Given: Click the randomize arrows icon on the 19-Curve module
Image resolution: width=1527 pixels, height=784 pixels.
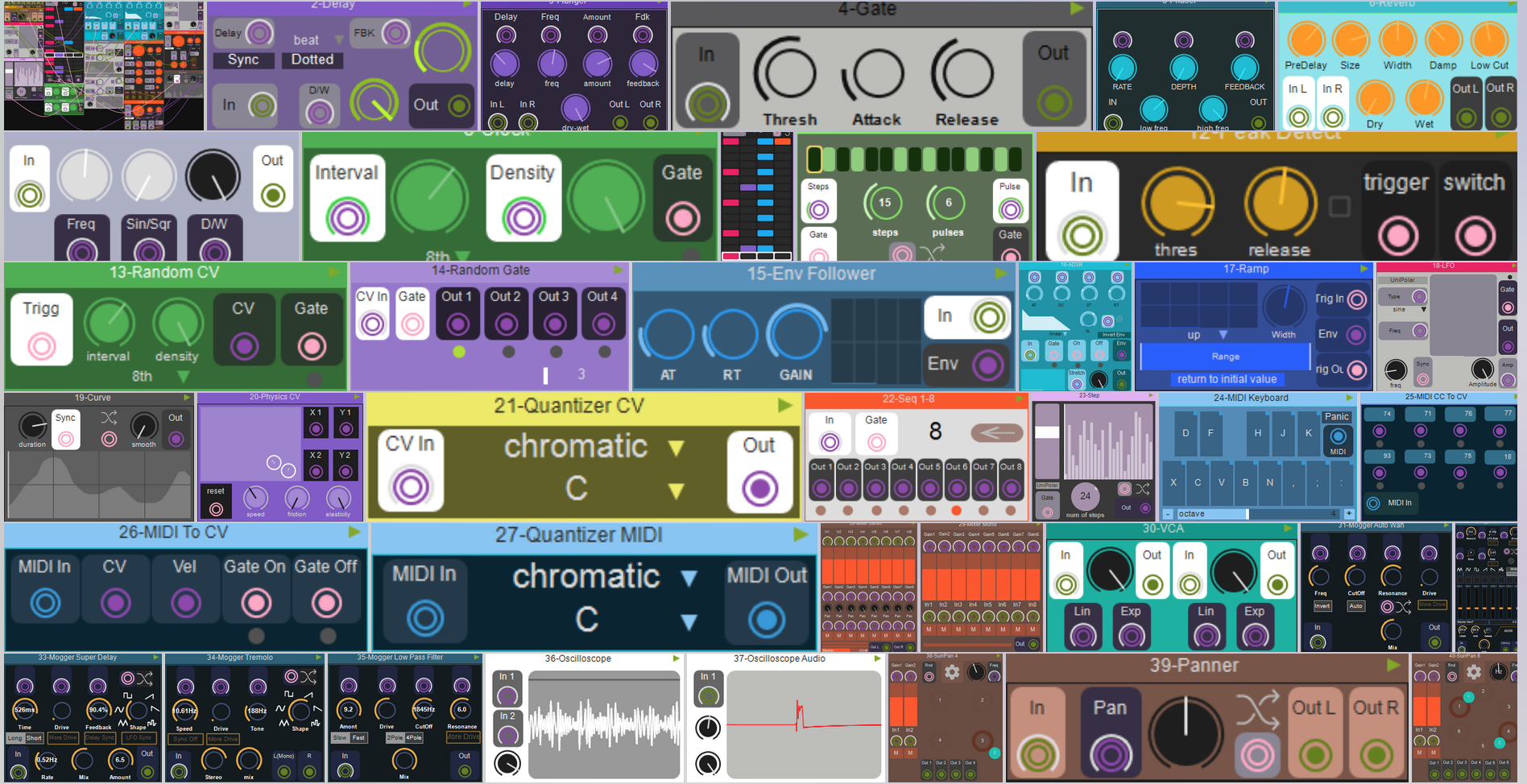Looking at the screenshot, I should pyautogui.click(x=109, y=417).
